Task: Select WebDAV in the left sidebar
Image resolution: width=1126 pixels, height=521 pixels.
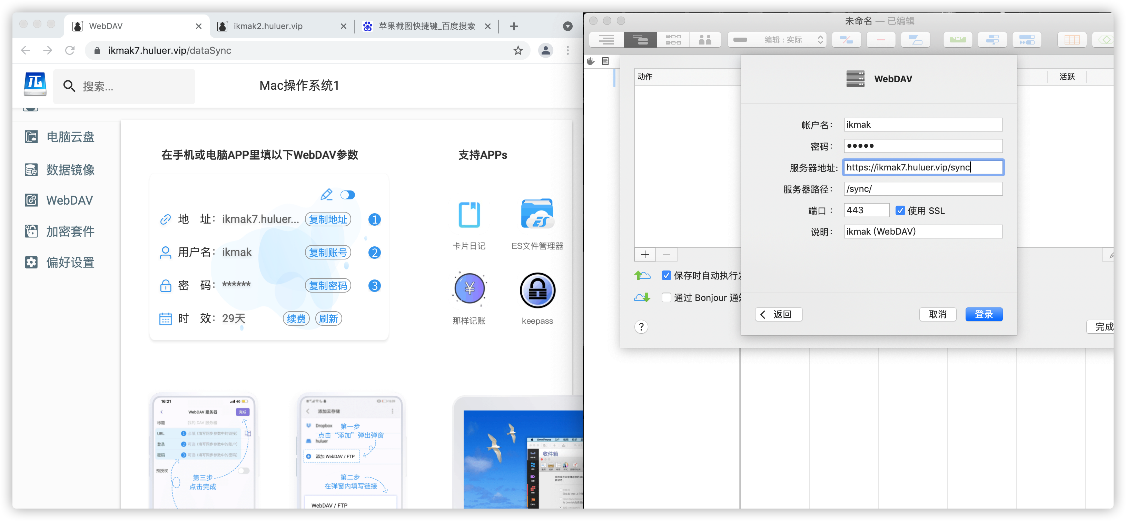Action: [59, 201]
